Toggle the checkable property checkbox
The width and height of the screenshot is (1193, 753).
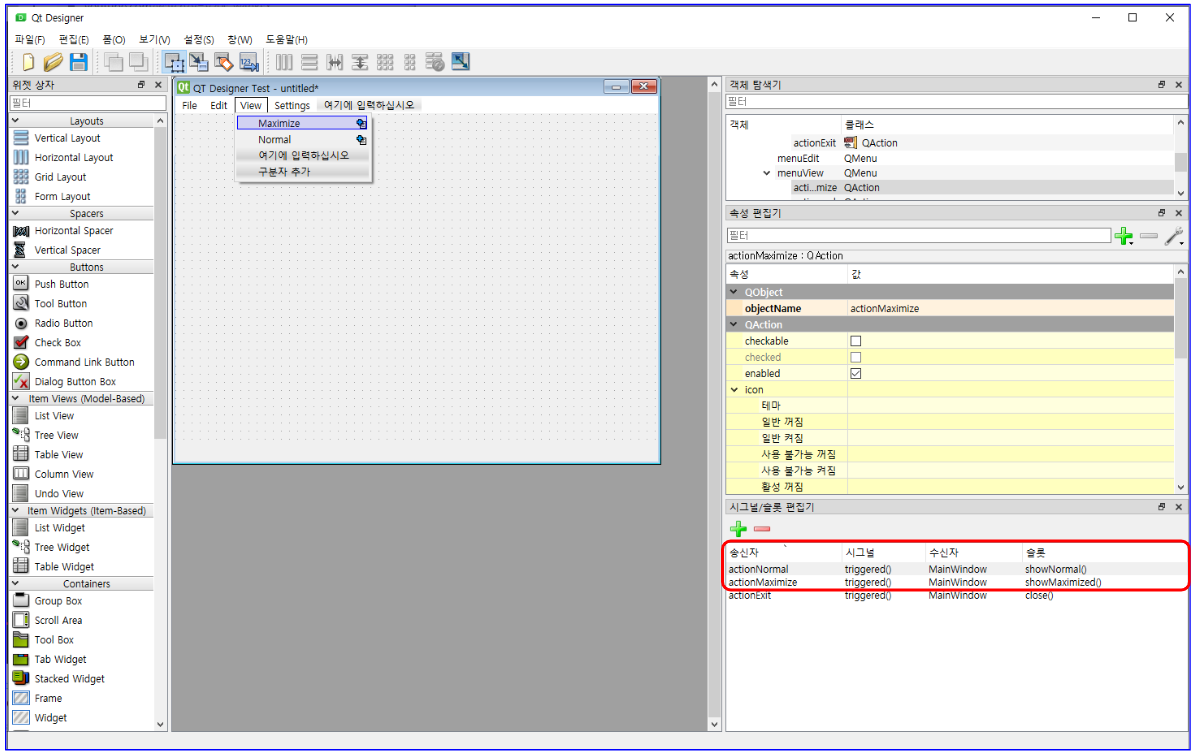coord(856,341)
